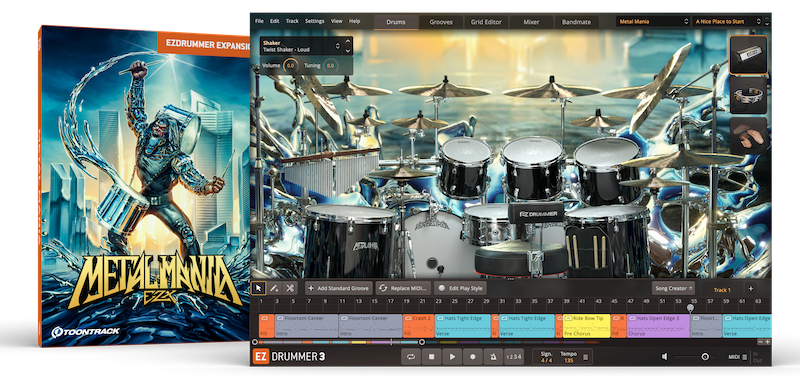
Task: Select the Hats Open Edge 3 Chorus block
Action: pos(659,326)
